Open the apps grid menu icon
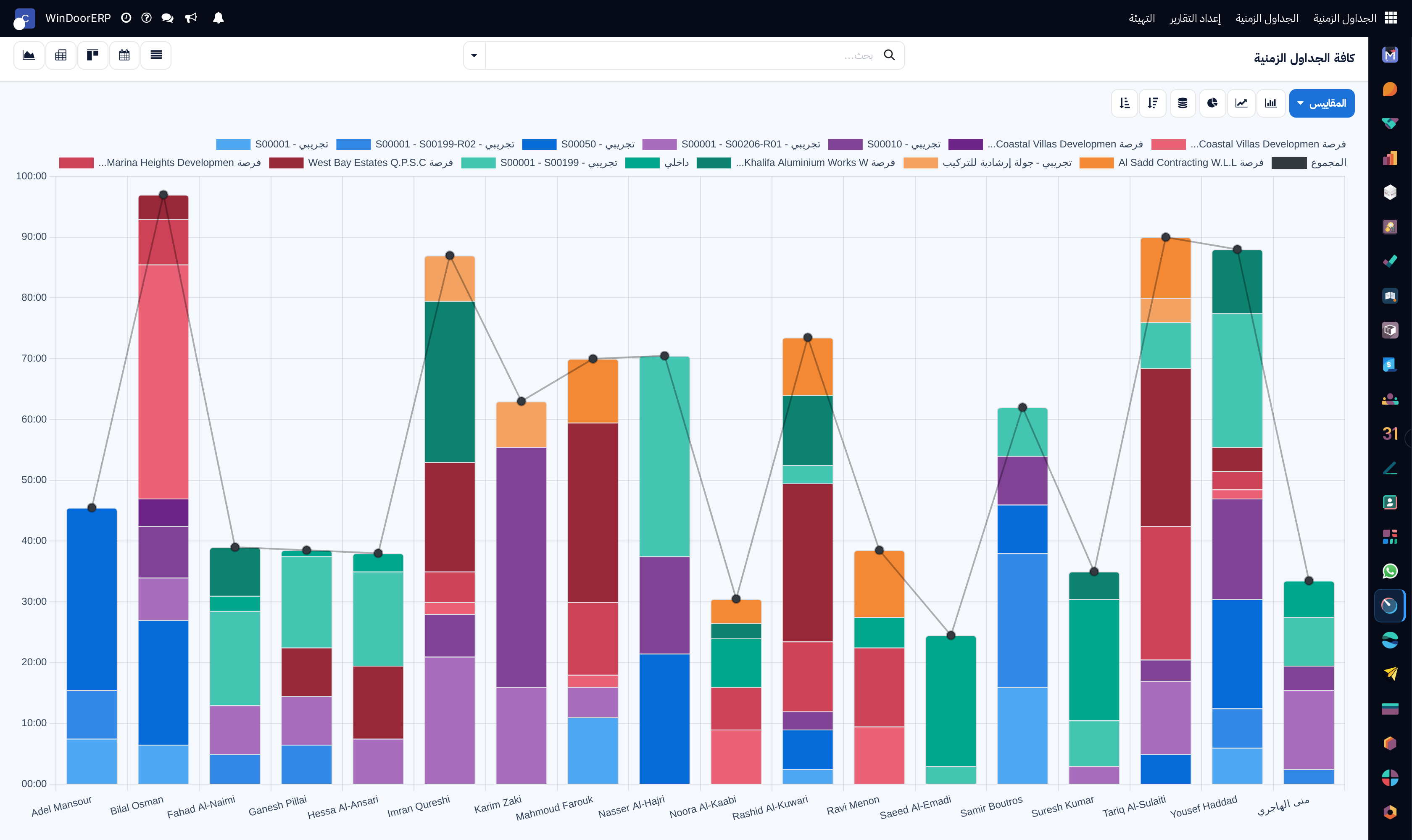The image size is (1412, 840). [1391, 18]
